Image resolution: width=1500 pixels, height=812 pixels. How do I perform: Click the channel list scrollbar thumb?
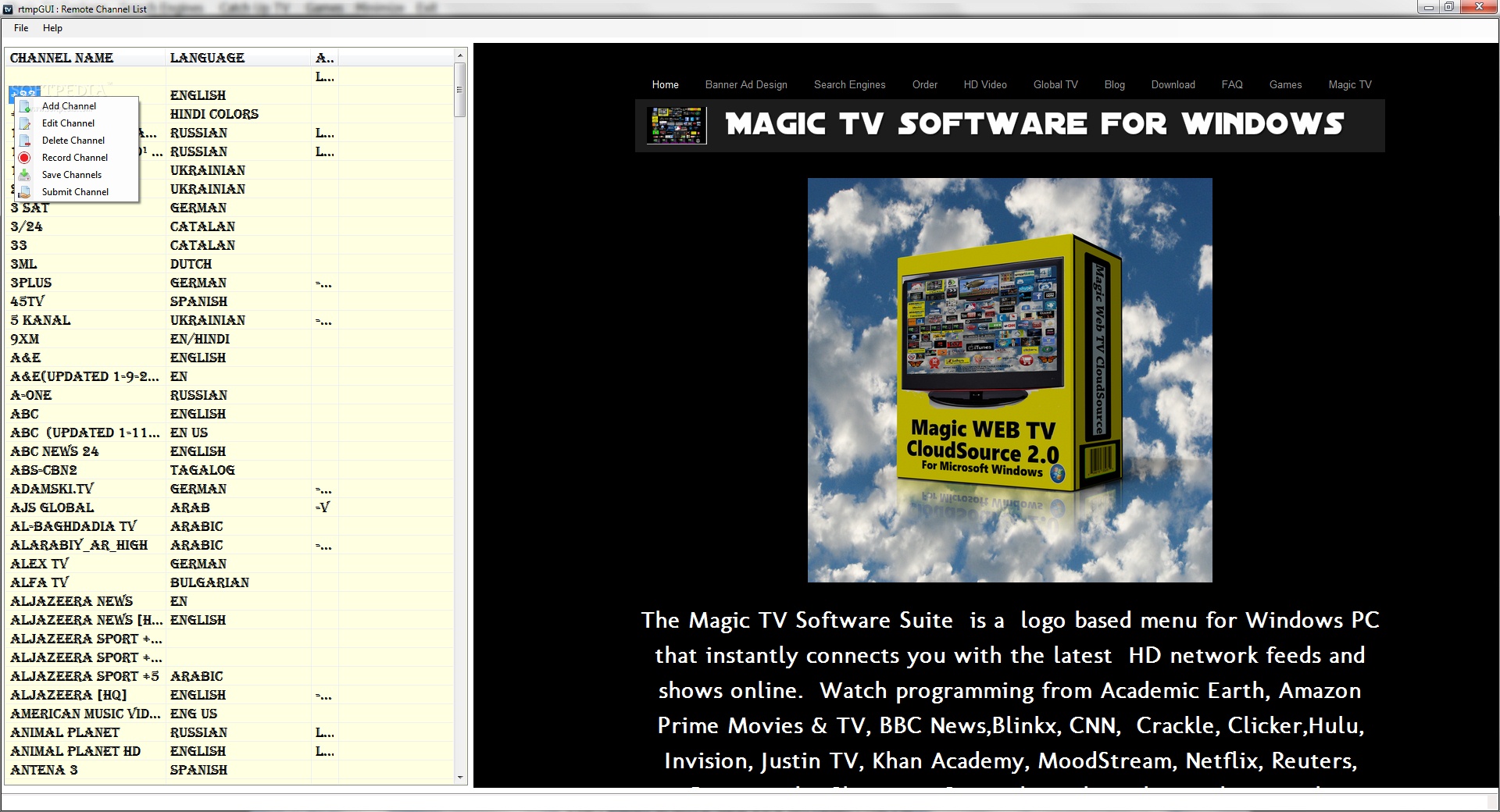(460, 90)
